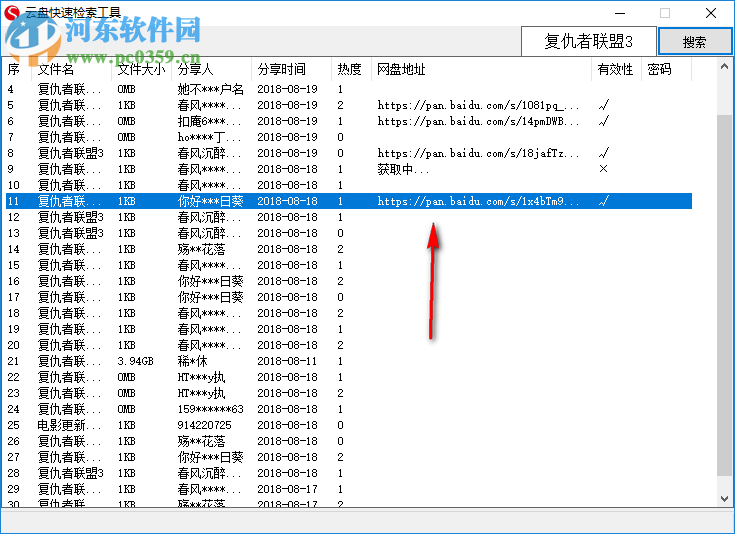Click the vertical scrollbar thumb
This screenshot has height=534, width=735.
[x=724, y=295]
